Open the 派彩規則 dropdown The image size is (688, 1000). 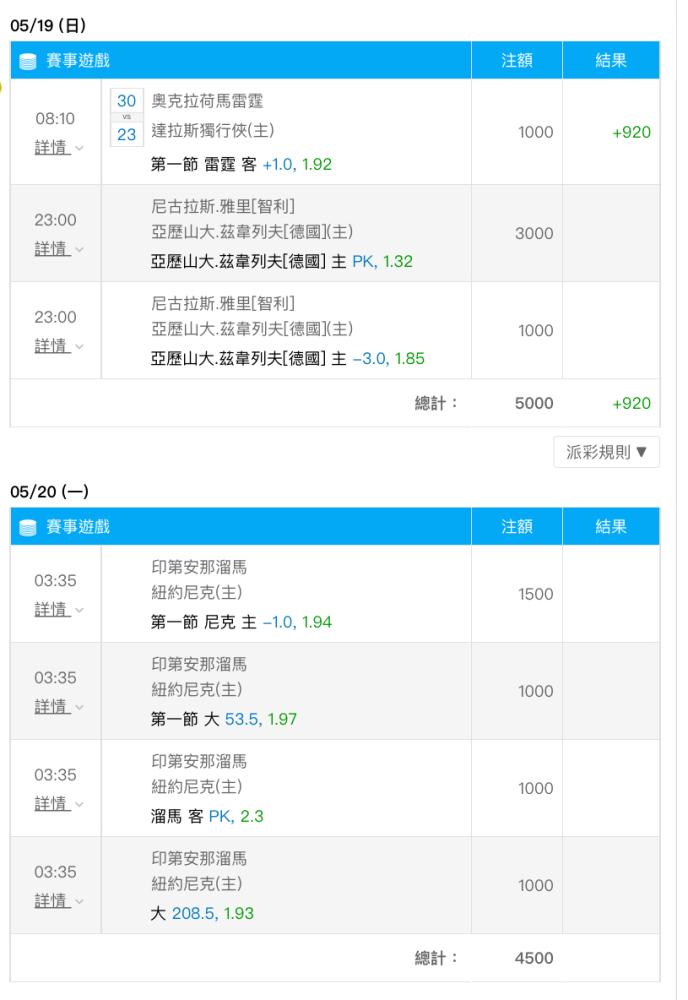(606, 452)
